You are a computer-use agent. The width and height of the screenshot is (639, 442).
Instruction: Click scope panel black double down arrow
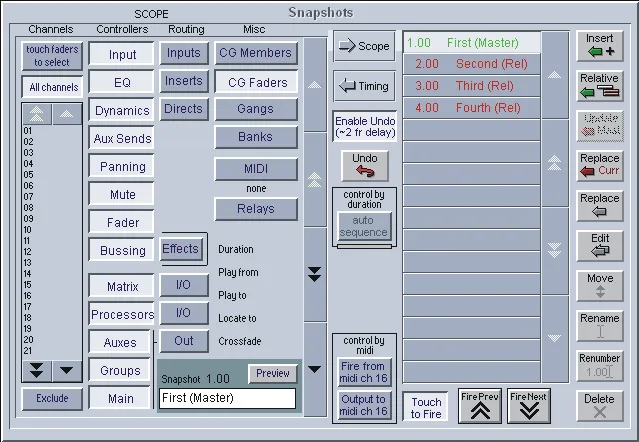[x=315, y=274]
